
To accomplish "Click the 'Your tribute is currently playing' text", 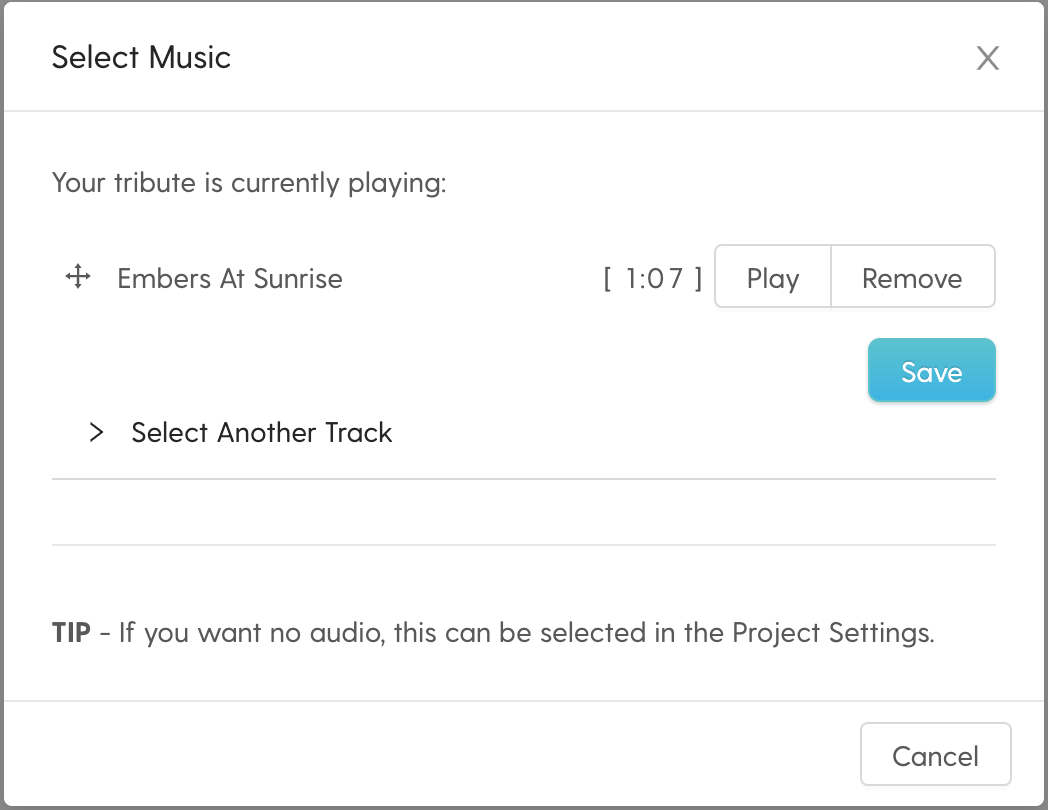I will point(248,183).
